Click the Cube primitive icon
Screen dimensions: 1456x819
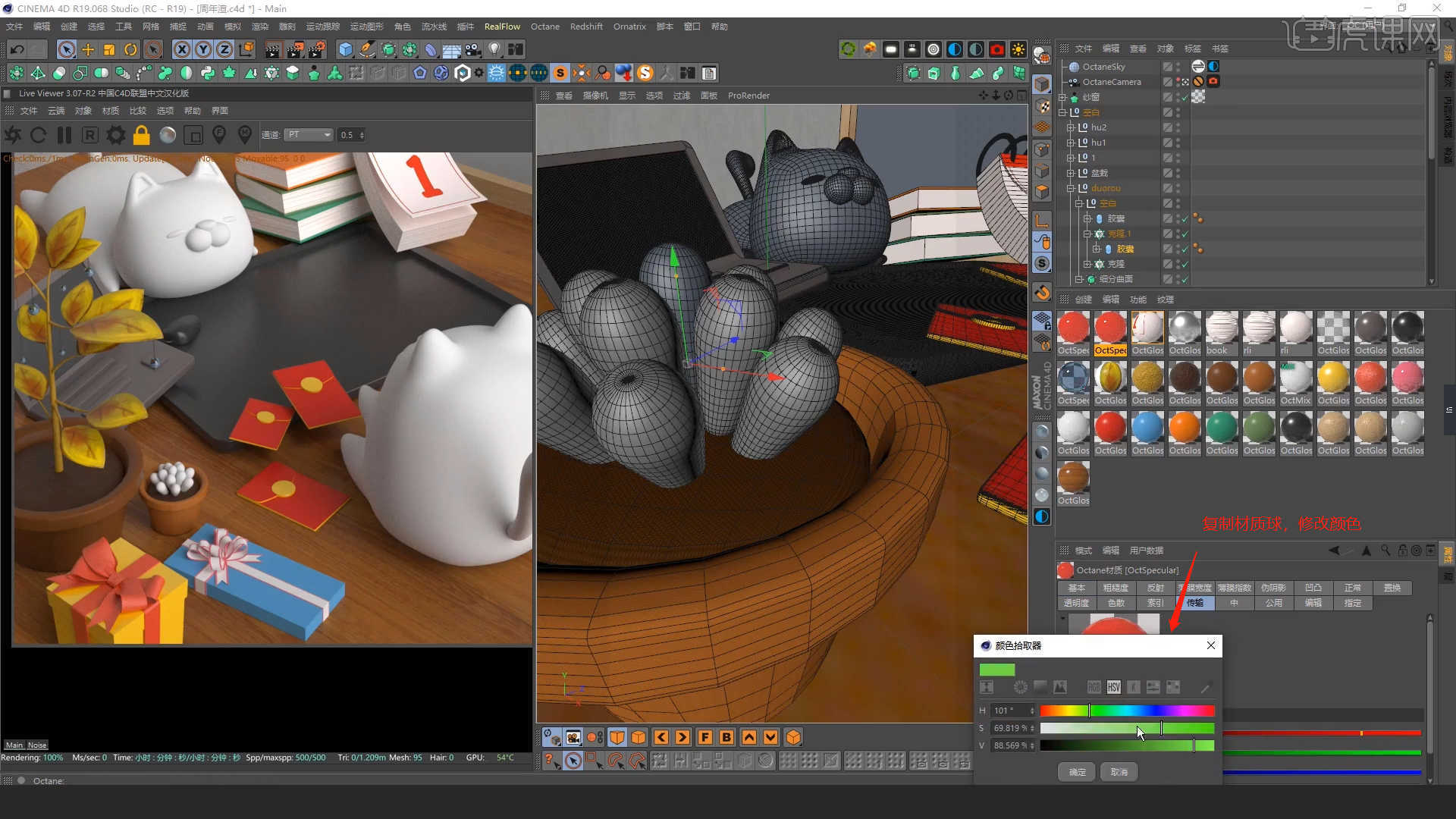(346, 50)
